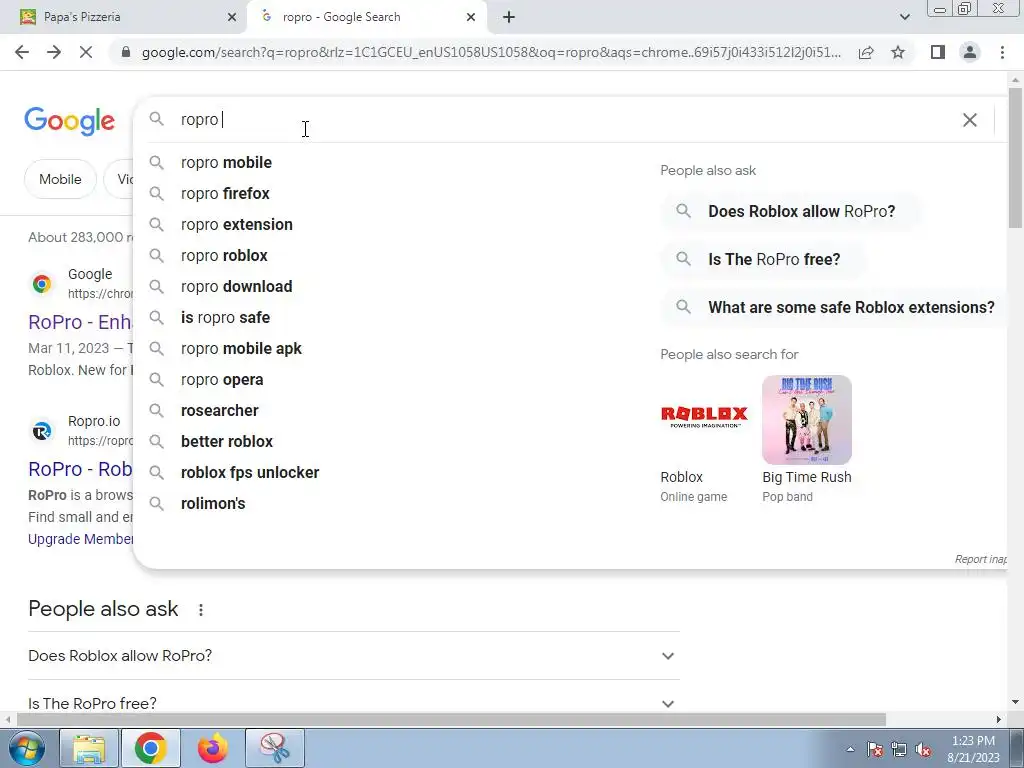Click the Ropro.io favicon
The image size is (1024, 768).
pos(42,430)
